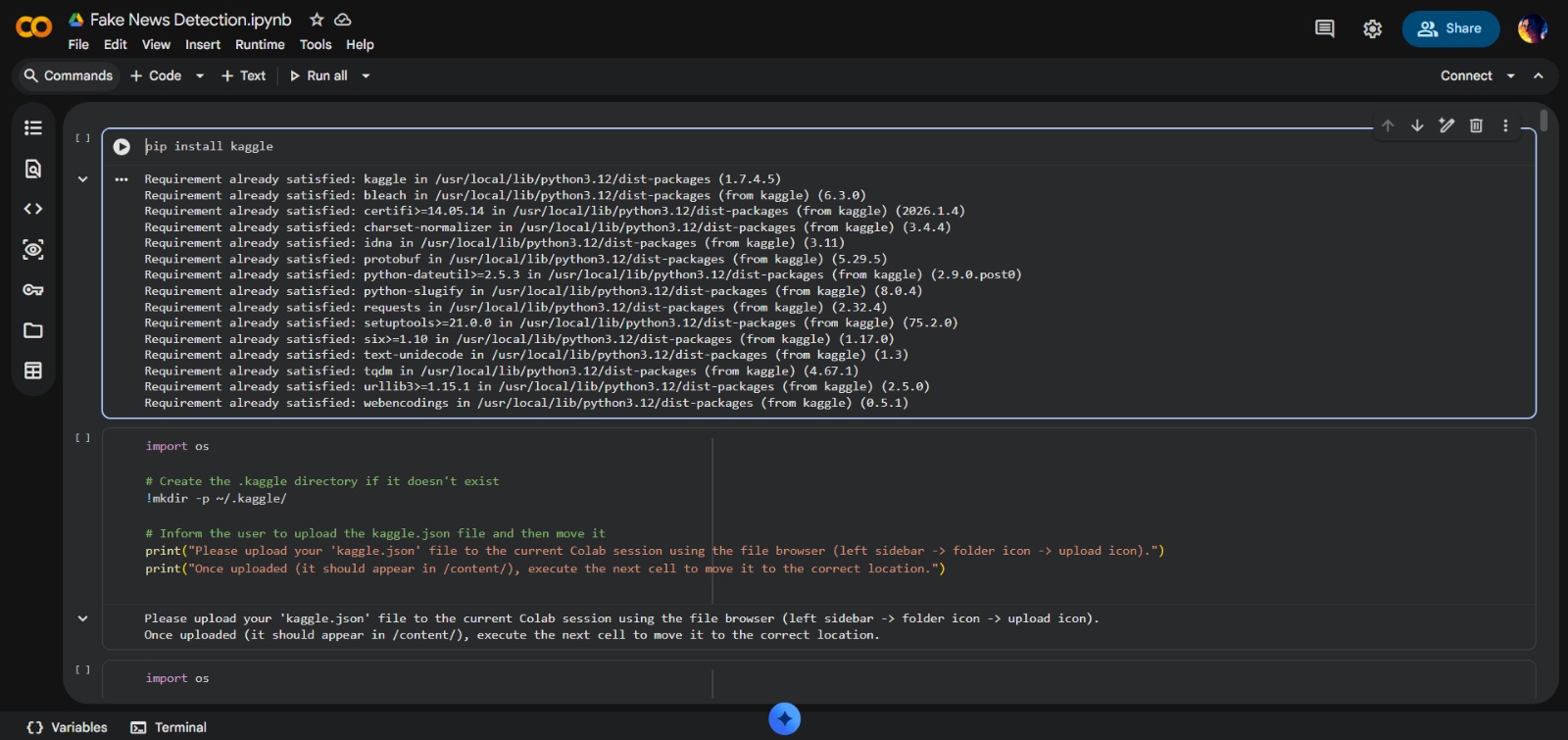Screen dimensions: 1568x740
Task: Move the cell down with arrow icon
Action: (x=1417, y=125)
